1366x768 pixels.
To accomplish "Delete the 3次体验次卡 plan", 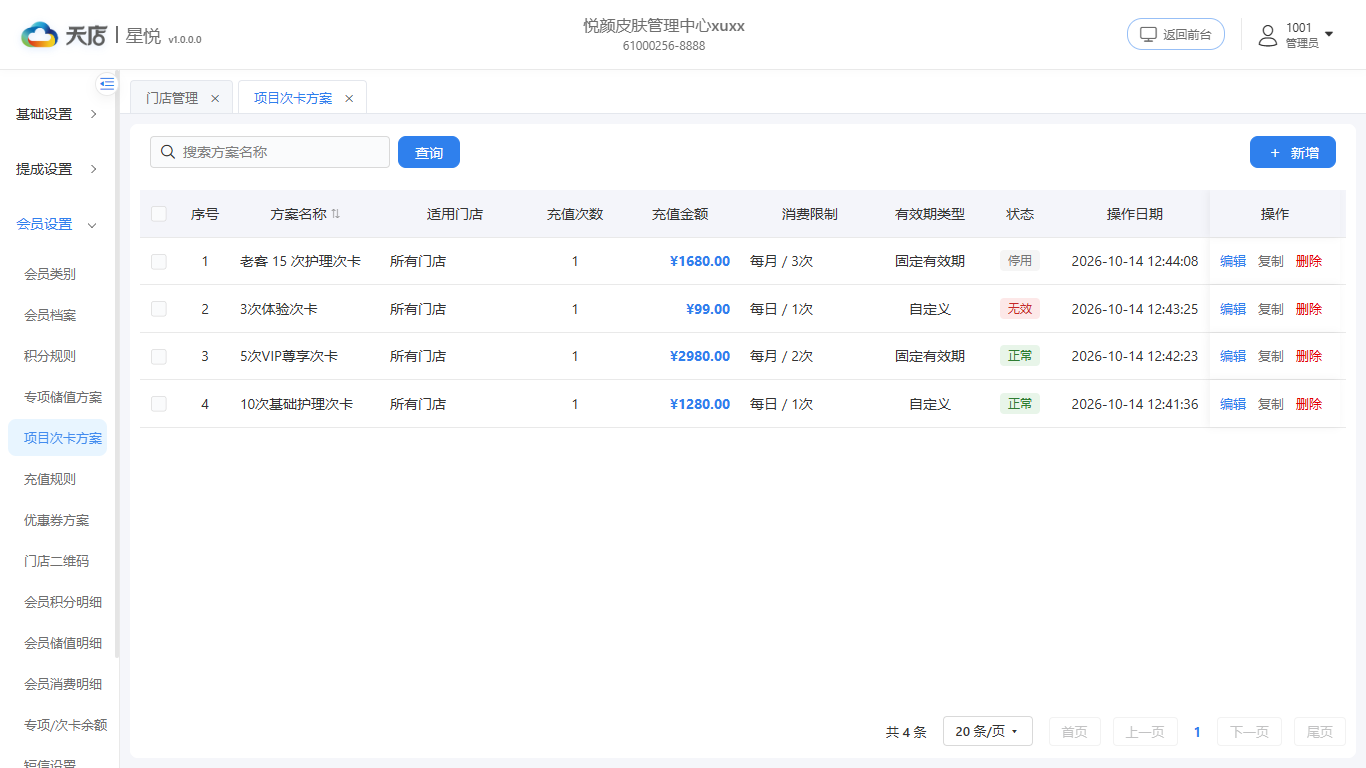I will tap(1309, 309).
